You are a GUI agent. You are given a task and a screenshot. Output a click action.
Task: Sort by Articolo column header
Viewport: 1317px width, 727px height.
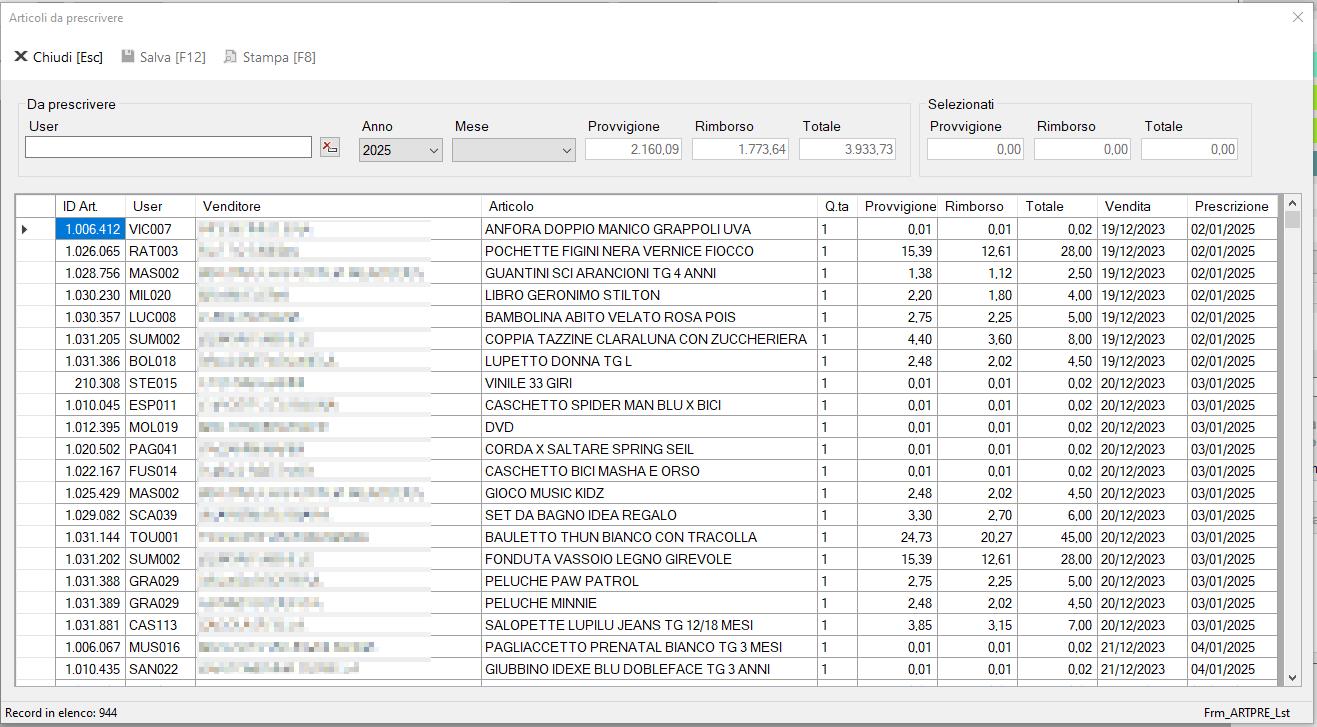[x=649, y=206]
